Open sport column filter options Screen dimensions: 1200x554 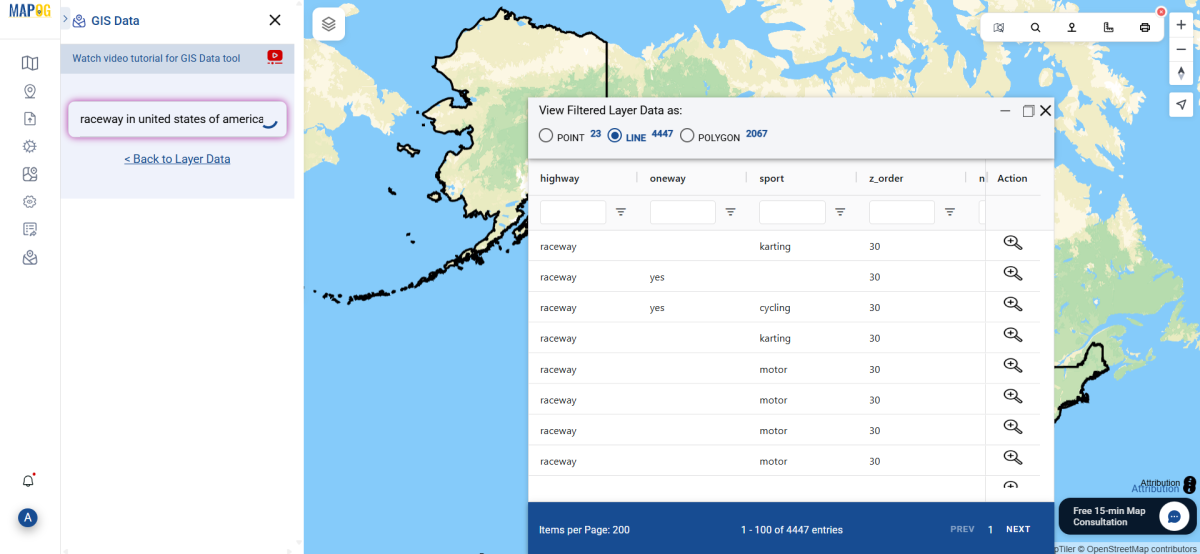pos(840,212)
